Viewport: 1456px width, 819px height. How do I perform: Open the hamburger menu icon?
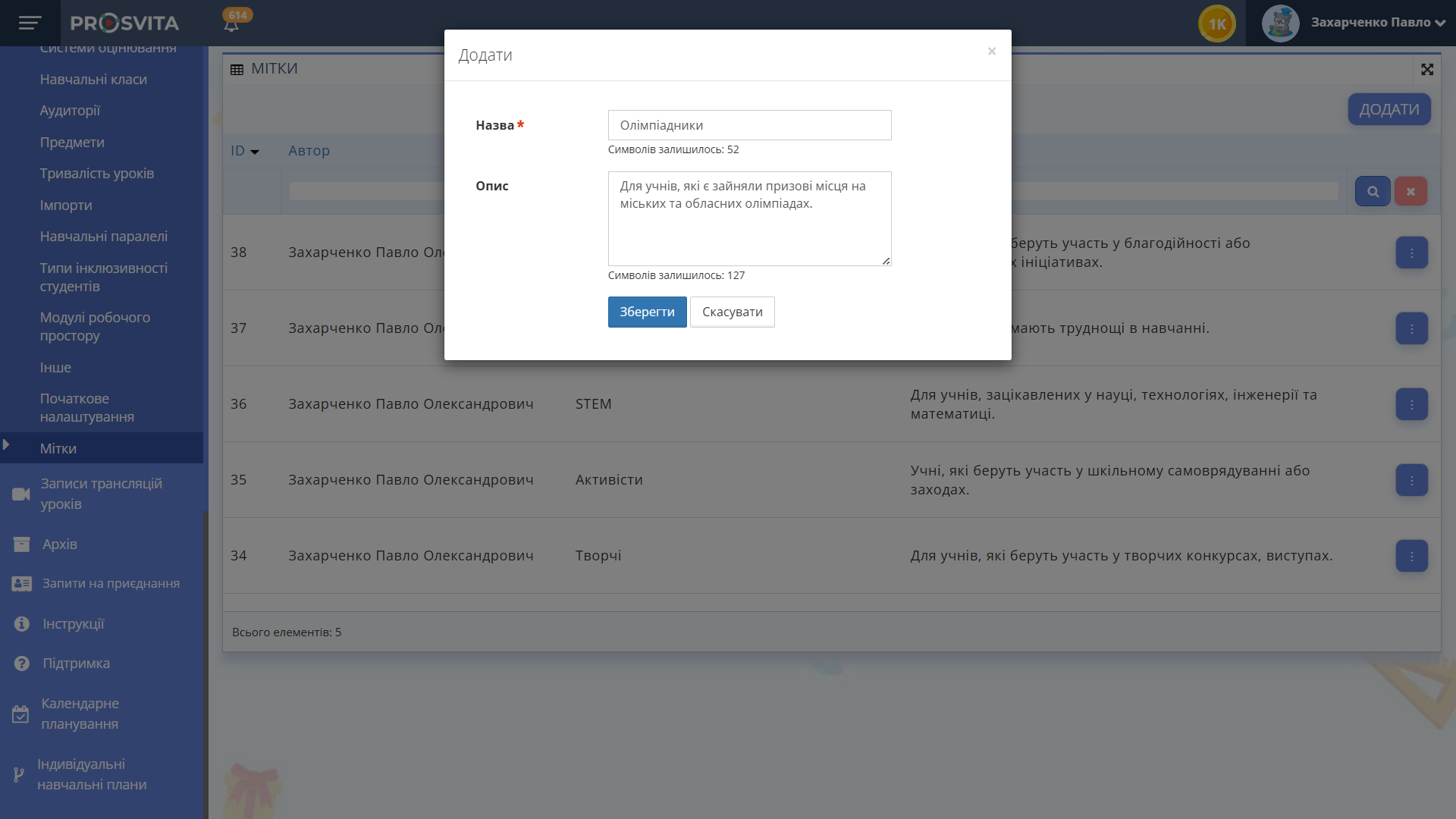click(x=30, y=23)
